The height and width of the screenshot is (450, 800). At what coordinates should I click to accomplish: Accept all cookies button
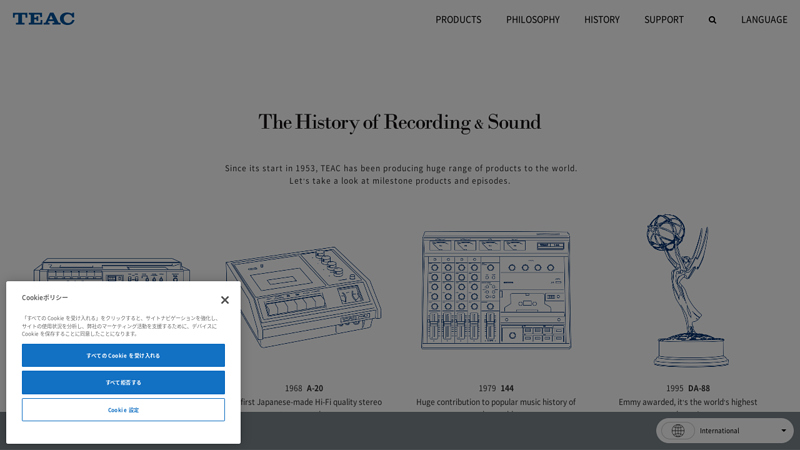coord(123,355)
